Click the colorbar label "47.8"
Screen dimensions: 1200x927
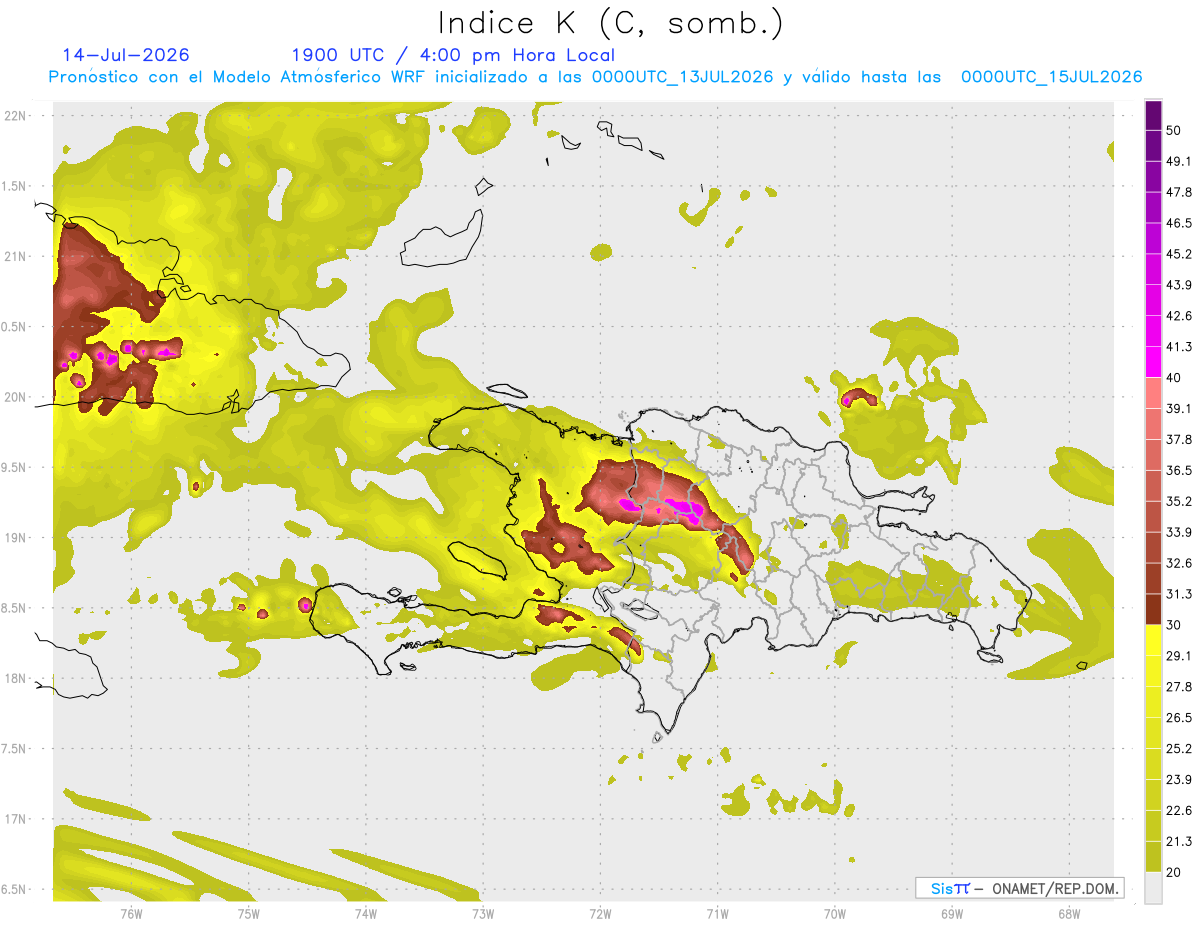(x=1179, y=192)
